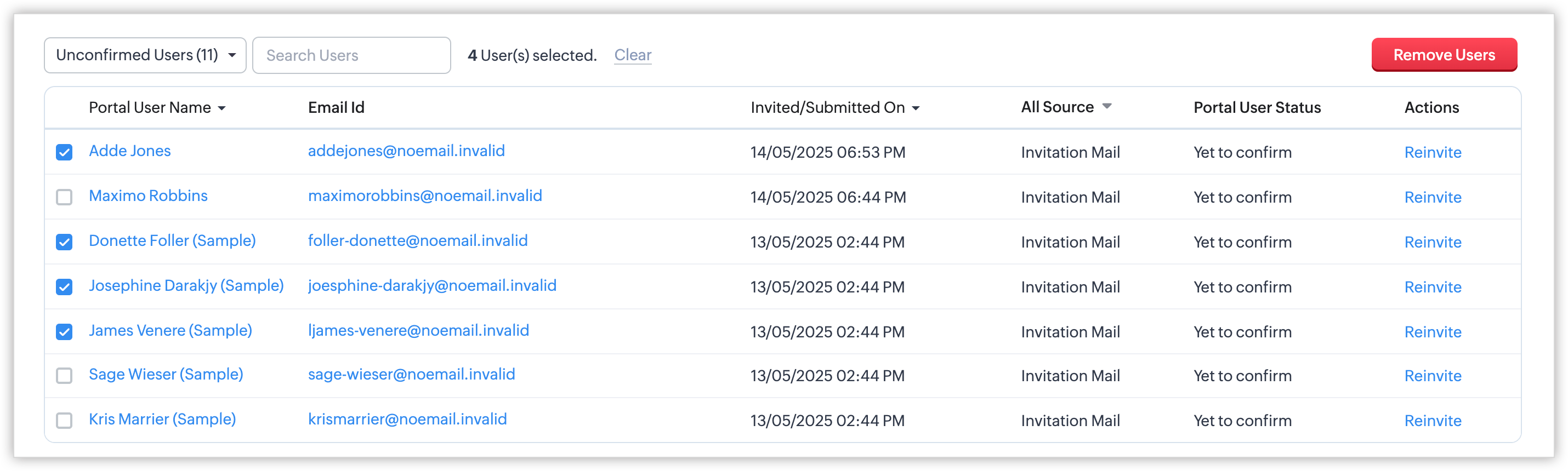Open the Invited/Submitted On sort dropdown
This screenshot has width=1568, height=471.
pyautogui.click(x=916, y=108)
